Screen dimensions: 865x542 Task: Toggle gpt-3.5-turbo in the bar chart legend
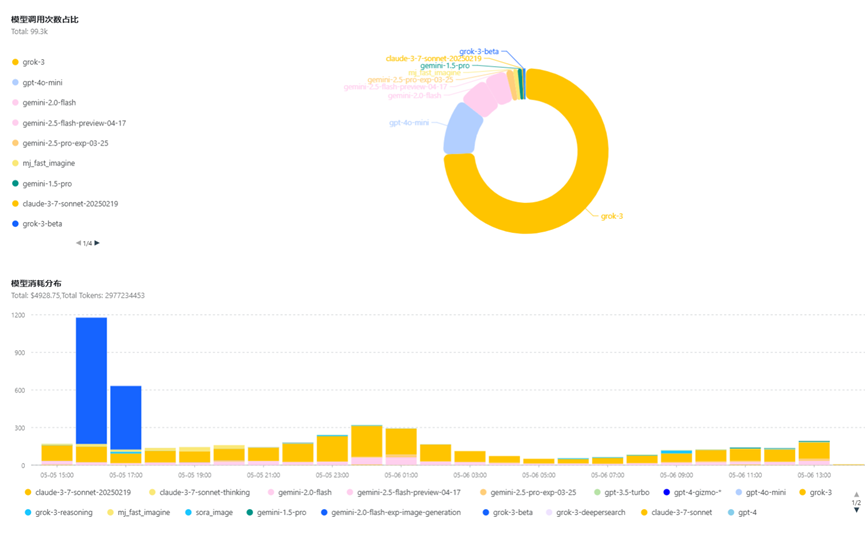(622, 492)
